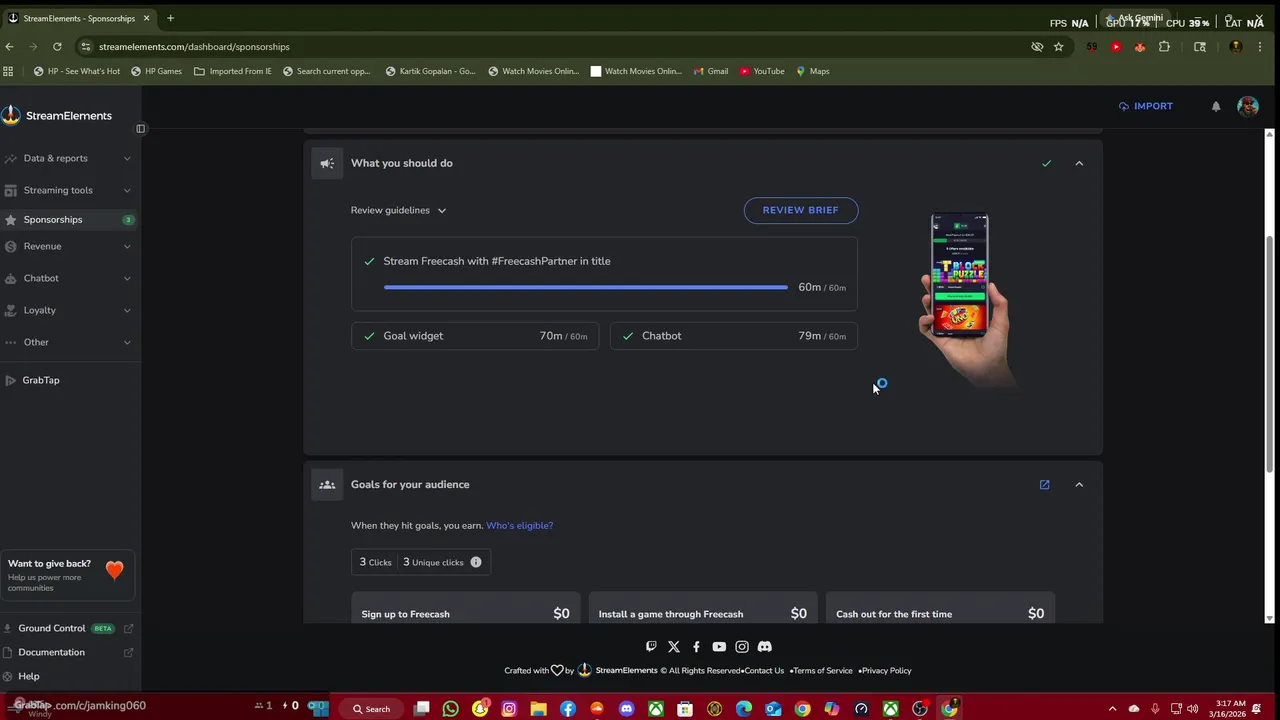The height and width of the screenshot is (720, 1280).
Task: Open Sponsorships in the sidebar
Action: tap(68, 219)
